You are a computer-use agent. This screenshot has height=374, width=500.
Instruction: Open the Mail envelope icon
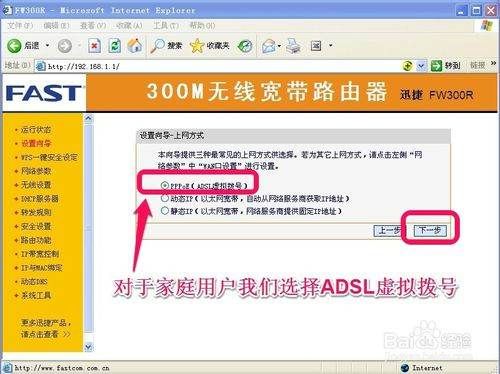click(269, 46)
